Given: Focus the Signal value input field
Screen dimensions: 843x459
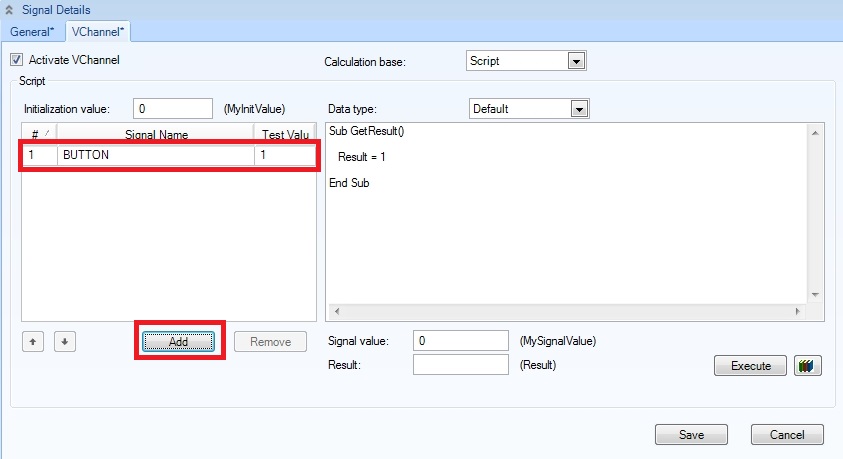Looking at the screenshot, I should (x=461, y=341).
